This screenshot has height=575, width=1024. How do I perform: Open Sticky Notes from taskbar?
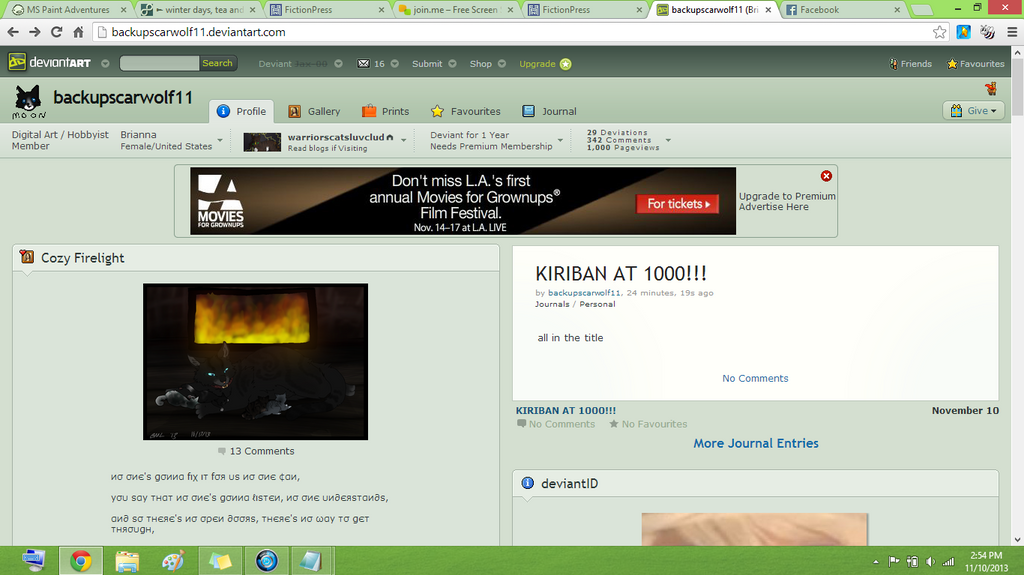(x=220, y=561)
